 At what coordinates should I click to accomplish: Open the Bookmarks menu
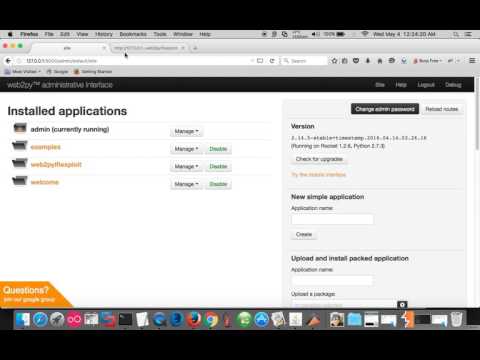click(x=133, y=34)
